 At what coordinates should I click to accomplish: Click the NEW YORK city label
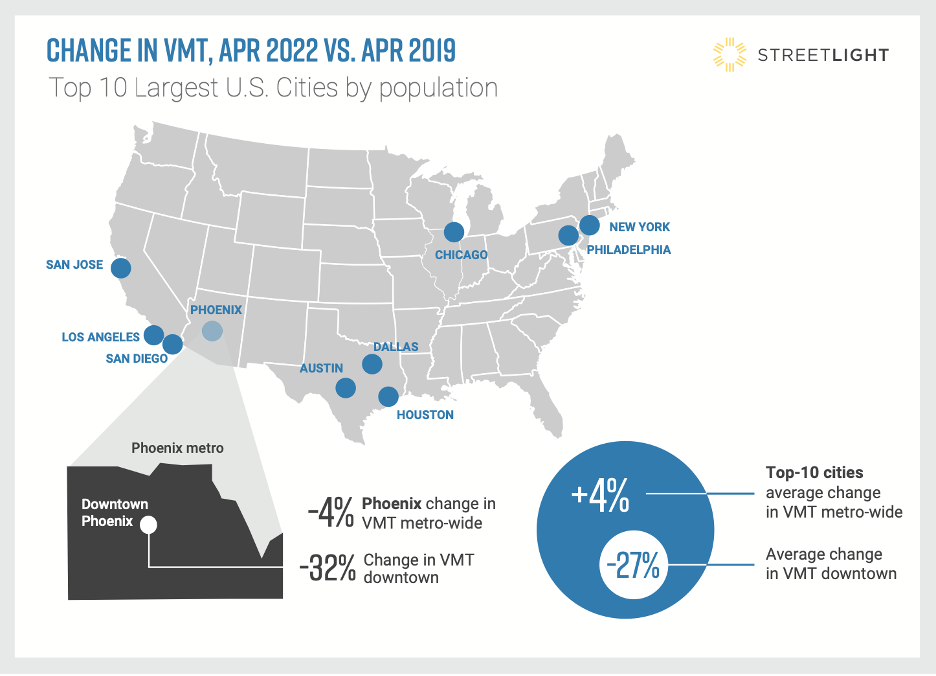point(639,227)
